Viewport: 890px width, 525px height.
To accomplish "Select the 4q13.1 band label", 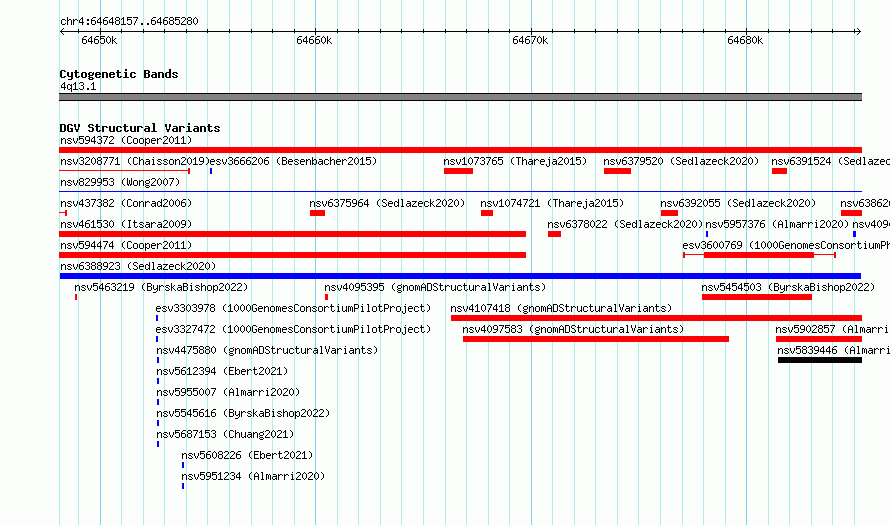I will point(78,86).
